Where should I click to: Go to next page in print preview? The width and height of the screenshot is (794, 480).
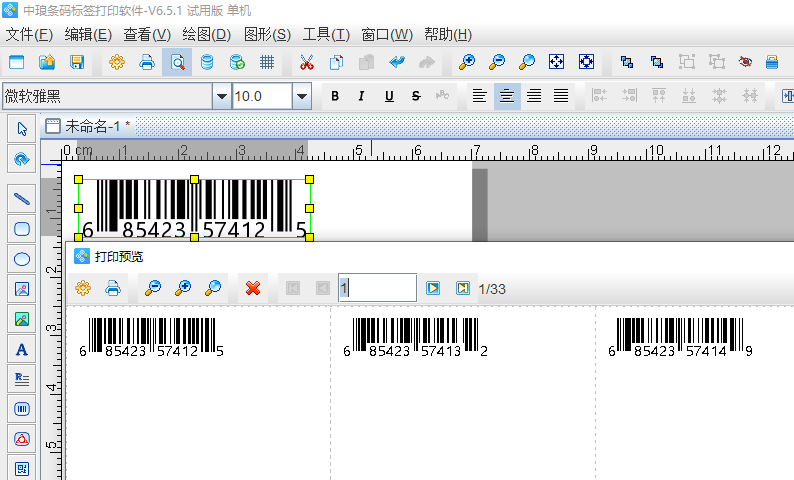tap(433, 288)
